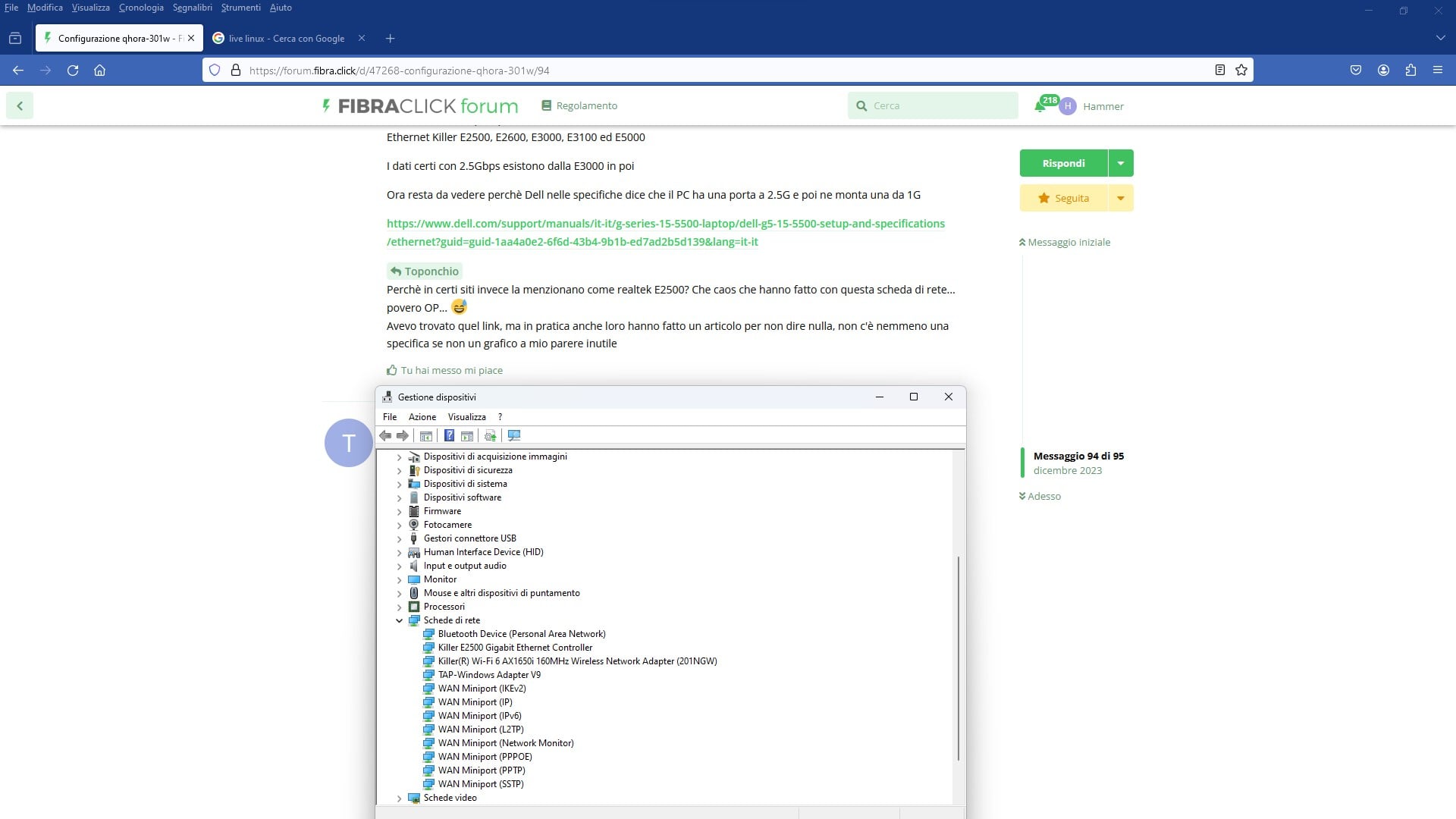Show the tracking protection shield info
Viewport: 1456px width, 819px height.
click(215, 70)
